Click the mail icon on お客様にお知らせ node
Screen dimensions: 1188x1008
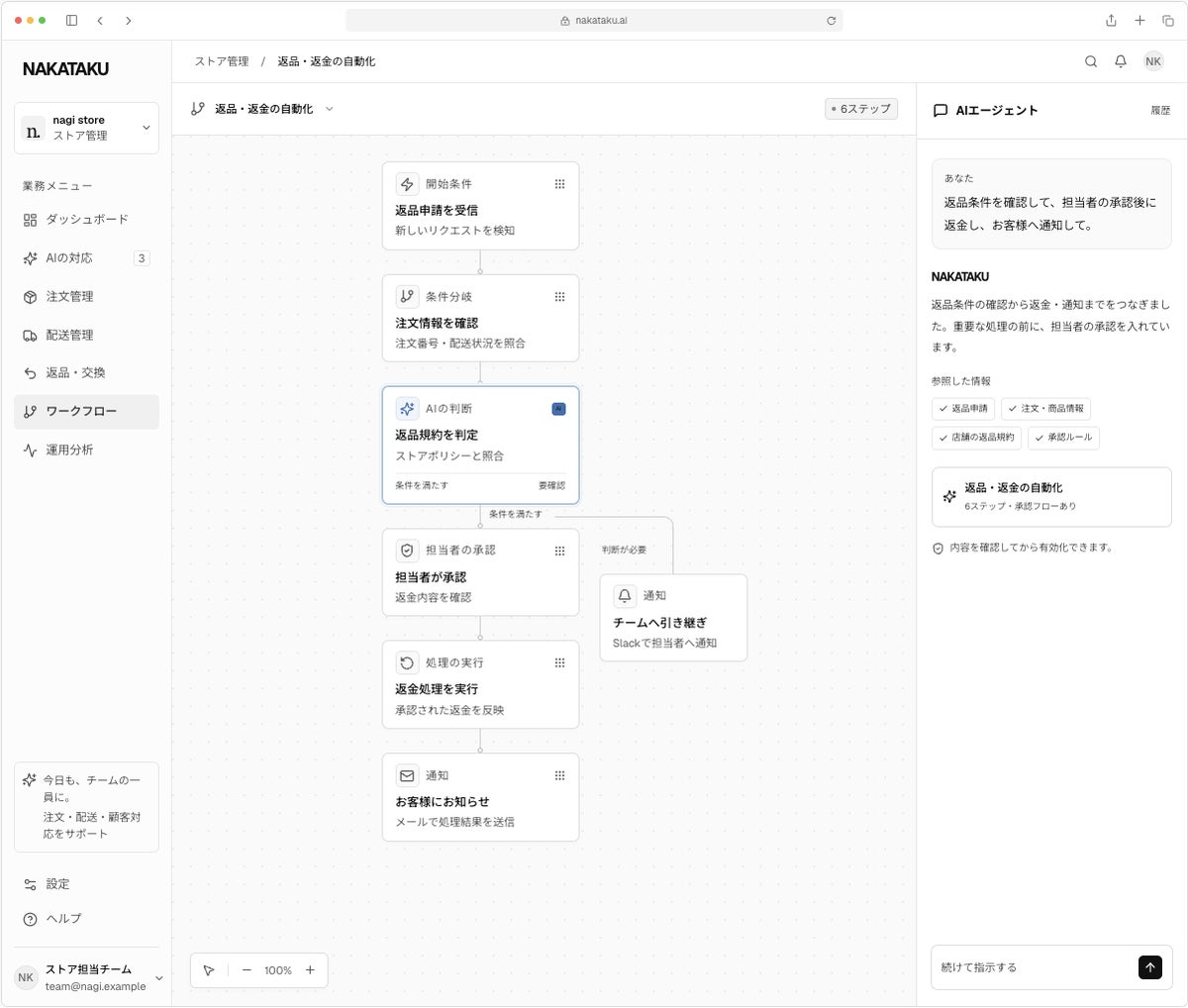pyautogui.click(x=407, y=775)
